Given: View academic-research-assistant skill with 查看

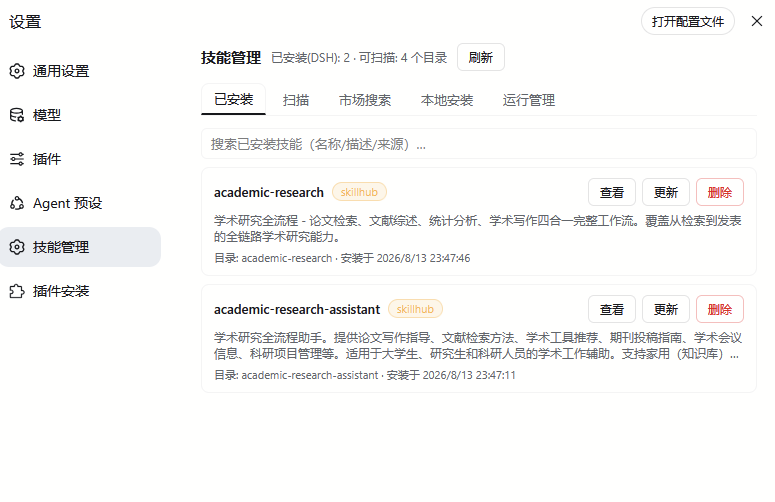Looking at the screenshot, I should tap(611, 309).
